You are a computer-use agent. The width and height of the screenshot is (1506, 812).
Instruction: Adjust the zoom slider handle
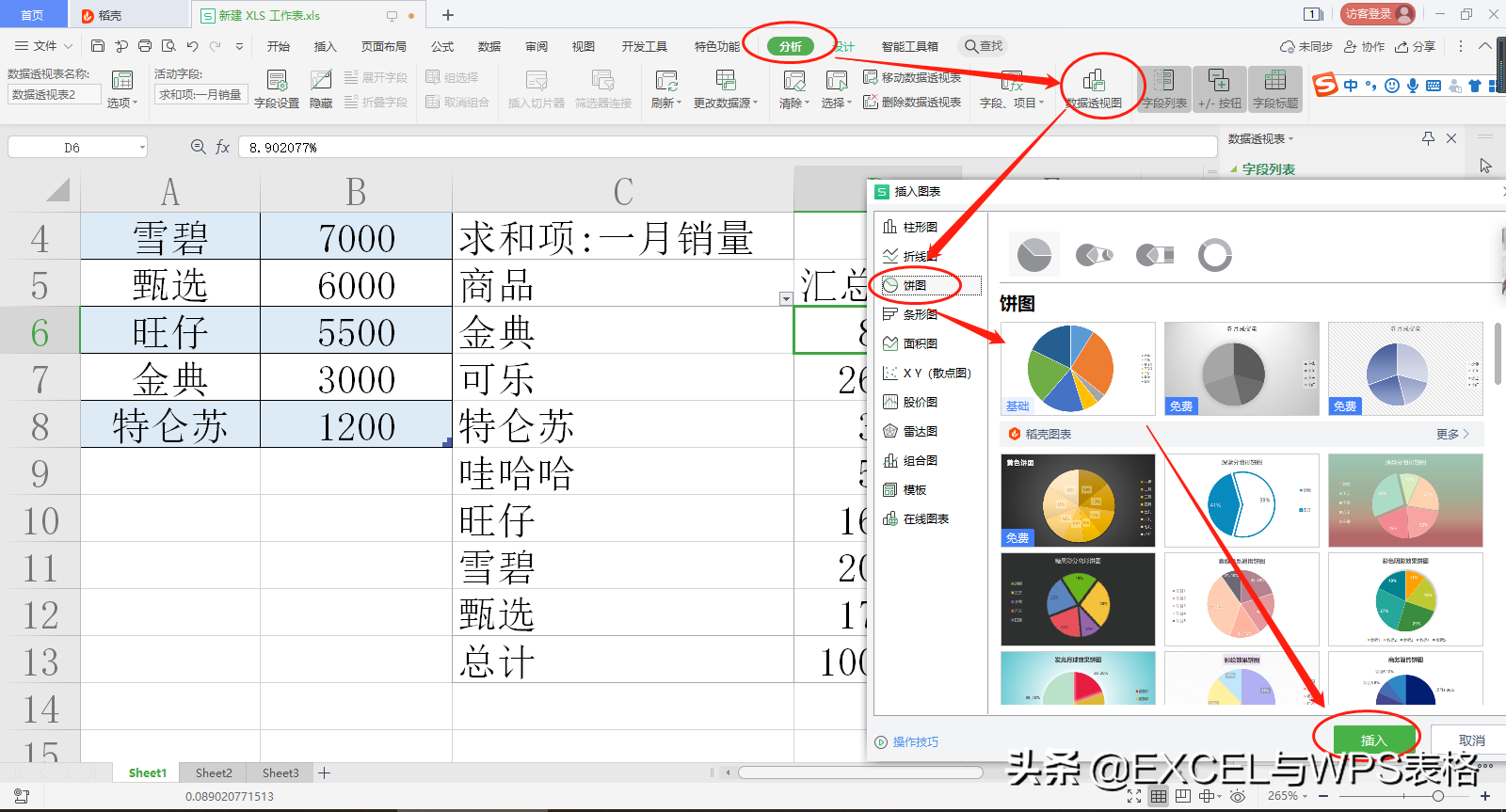pos(1438,796)
